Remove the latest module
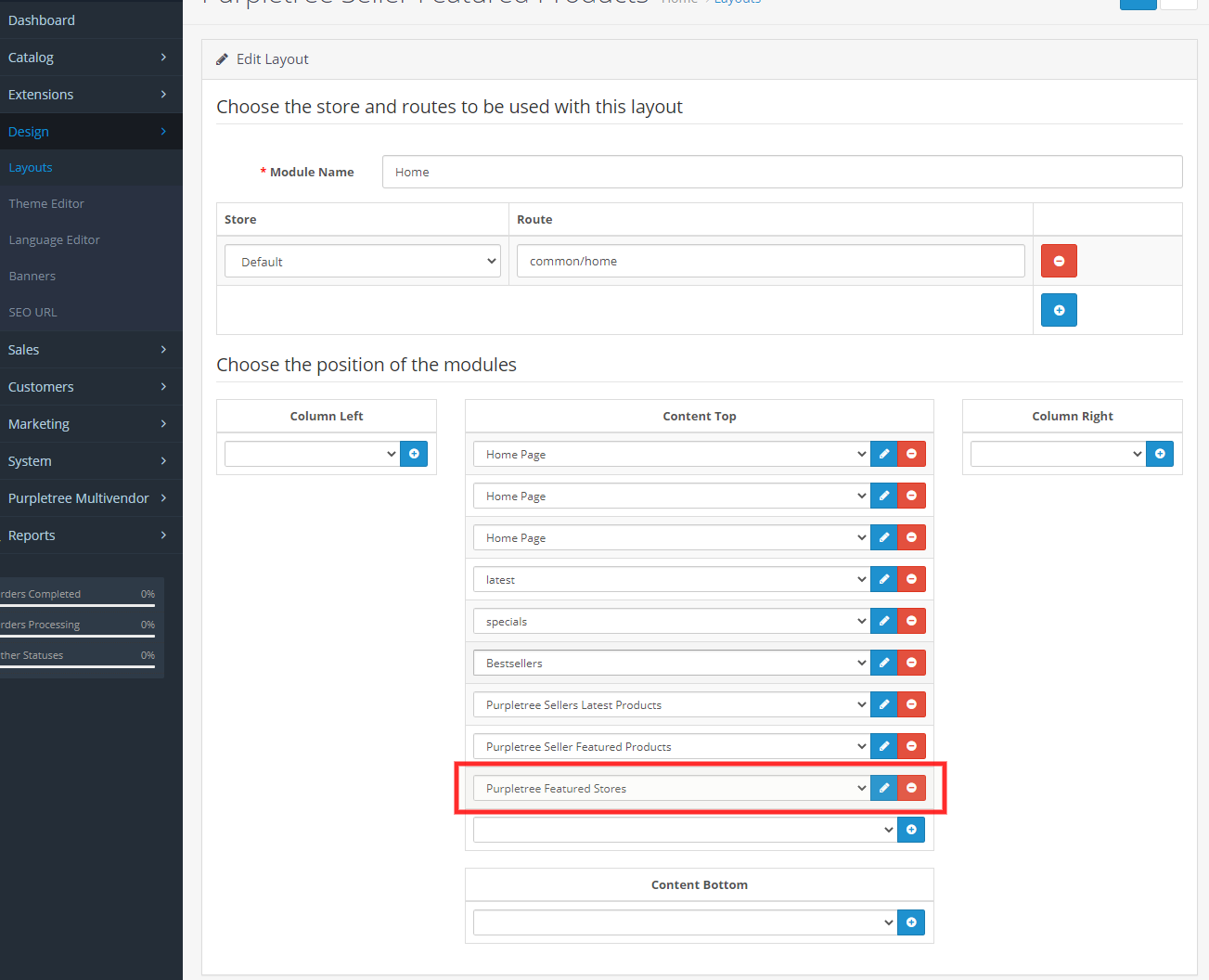The image size is (1209, 980). tap(912, 579)
